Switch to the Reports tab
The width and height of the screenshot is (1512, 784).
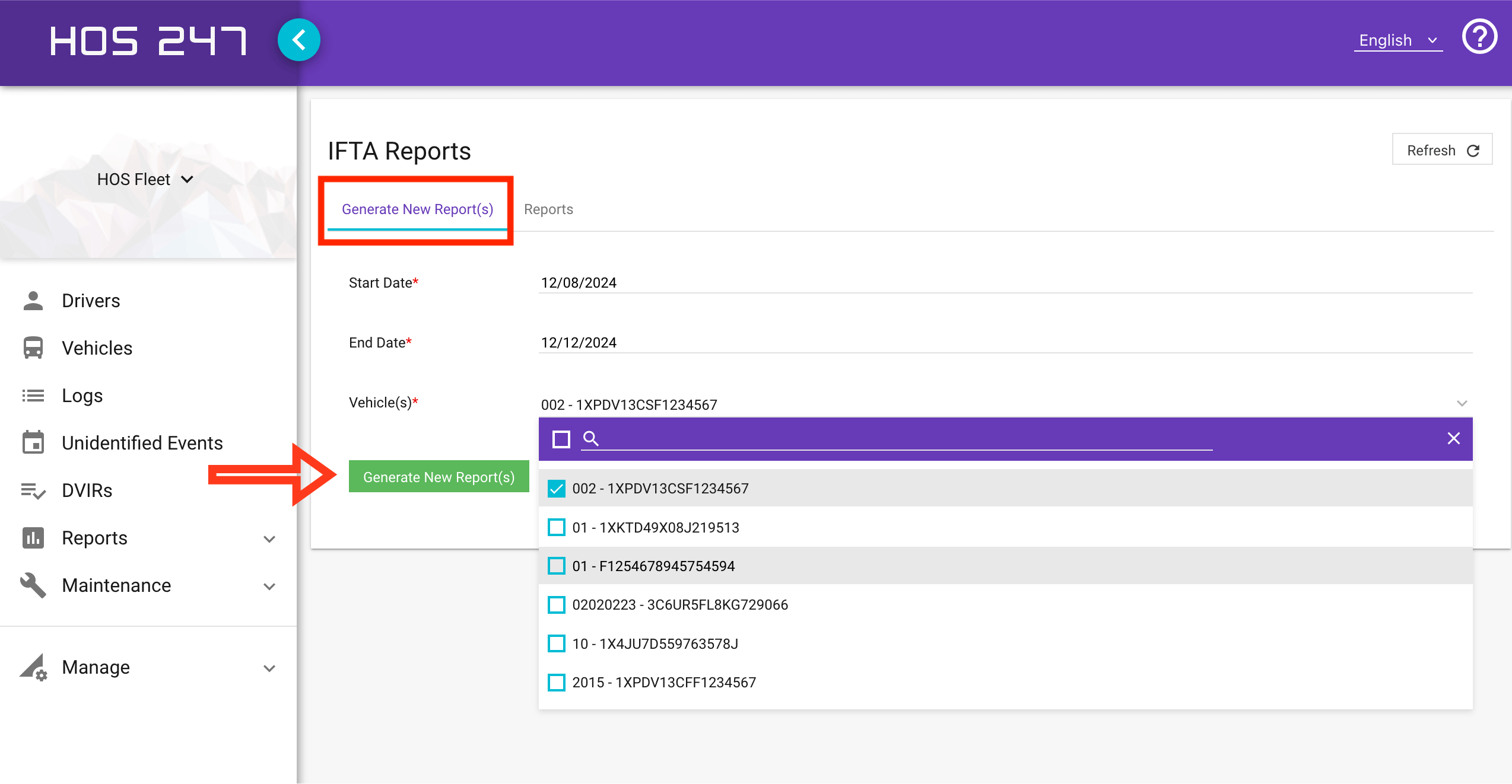click(x=548, y=209)
